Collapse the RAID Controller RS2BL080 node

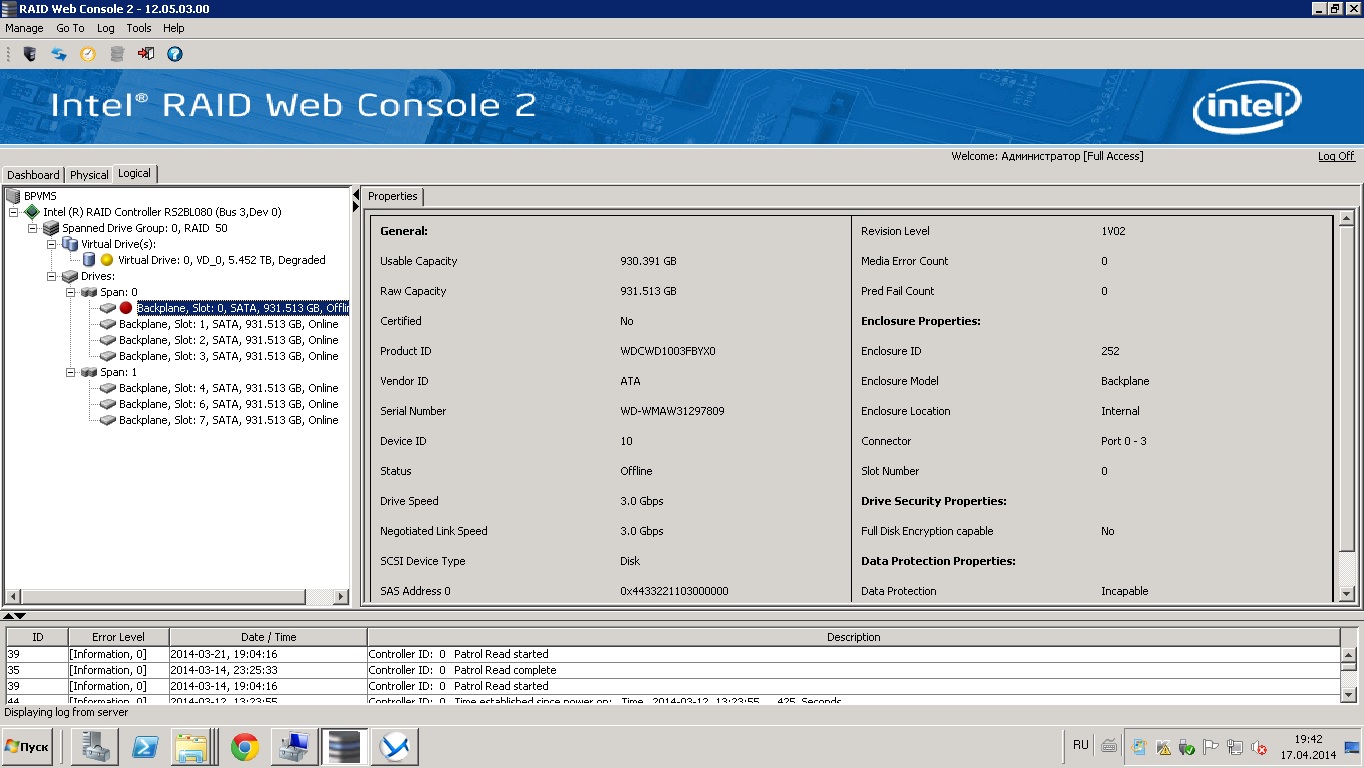click(14, 212)
